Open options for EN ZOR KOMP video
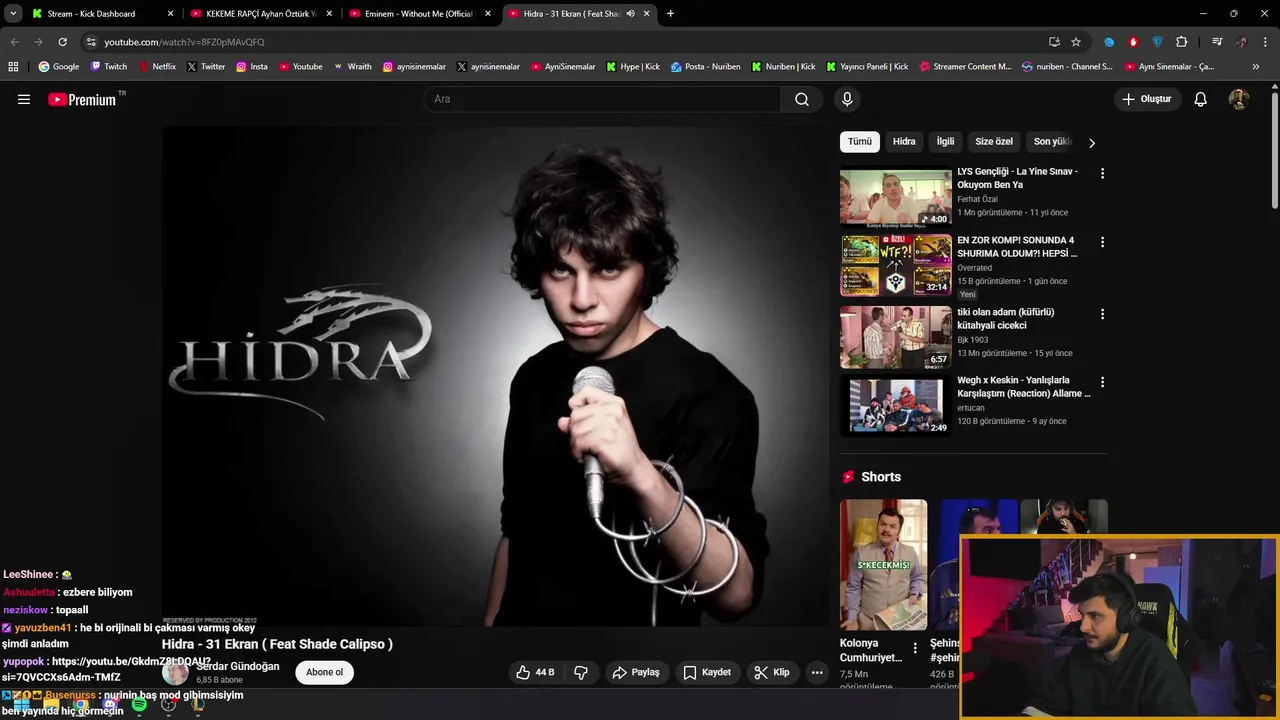The image size is (1280, 720). pos(1102,242)
